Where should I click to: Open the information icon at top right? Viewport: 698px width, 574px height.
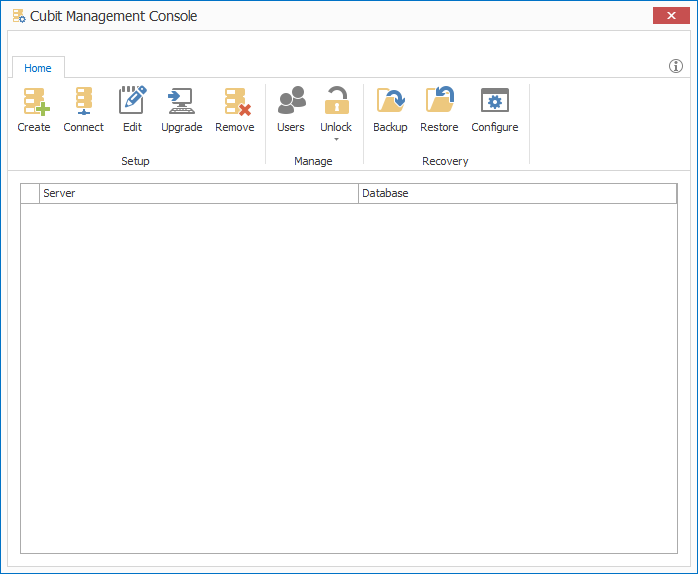pos(675,66)
